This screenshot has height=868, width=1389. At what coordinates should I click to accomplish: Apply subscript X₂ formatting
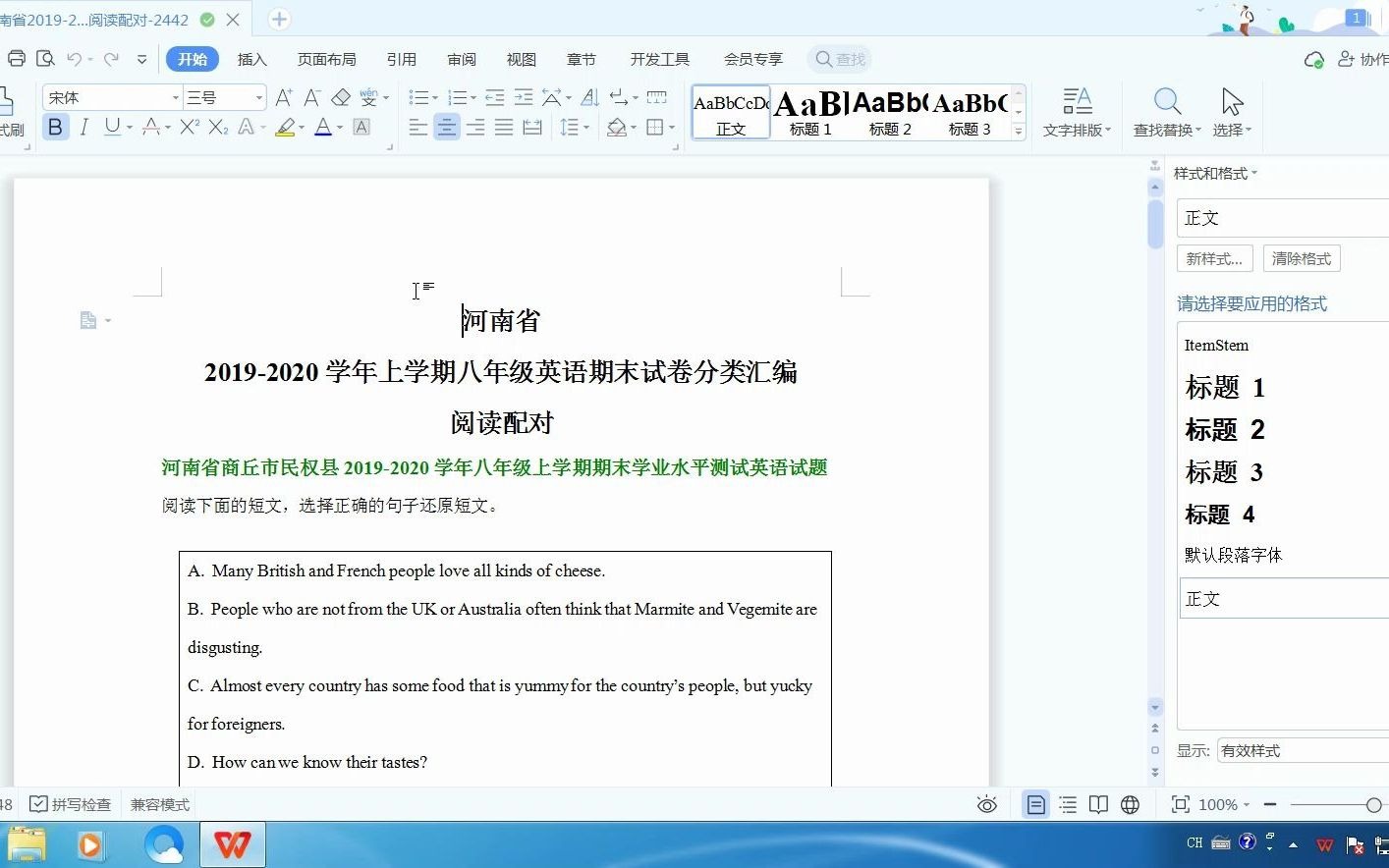point(218,127)
